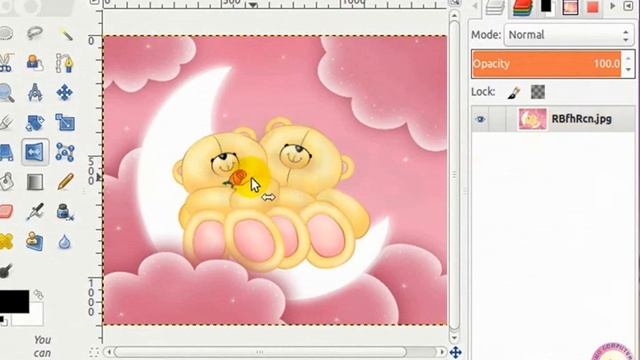Viewport: 640px width, 360px height.
Task: Select the Free Select lasso tool
Action: (x=35, y=33)
